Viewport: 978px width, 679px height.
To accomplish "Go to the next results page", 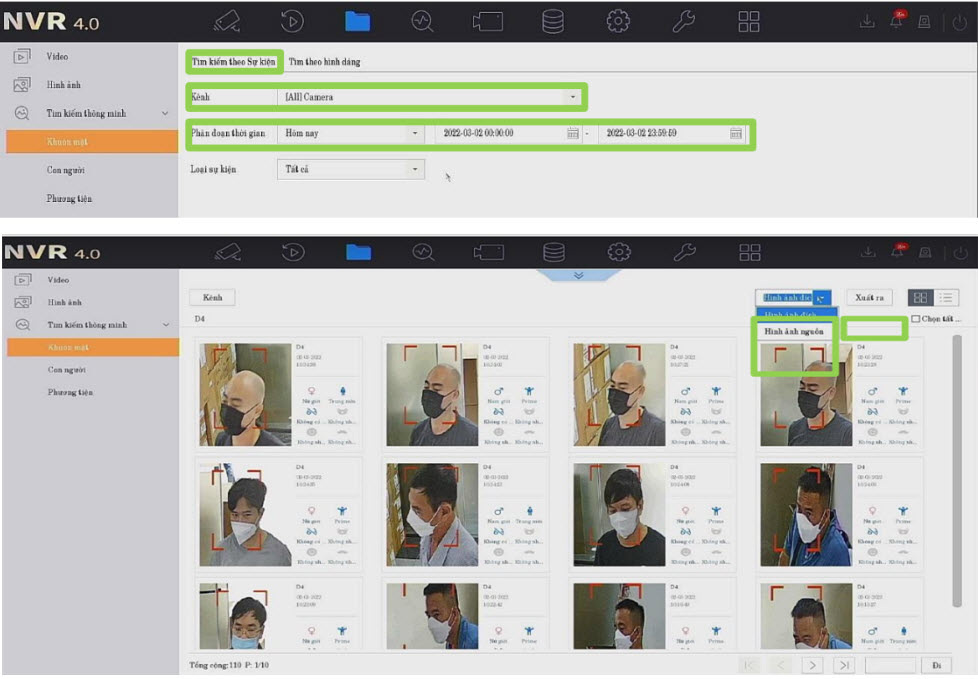I will click(x=813, y=665).
